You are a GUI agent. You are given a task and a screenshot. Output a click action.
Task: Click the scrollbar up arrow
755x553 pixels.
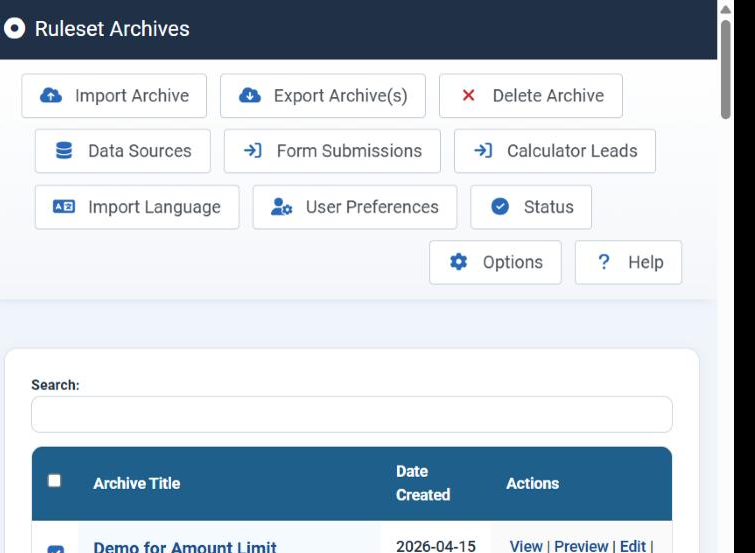click(x=726, y=10)
